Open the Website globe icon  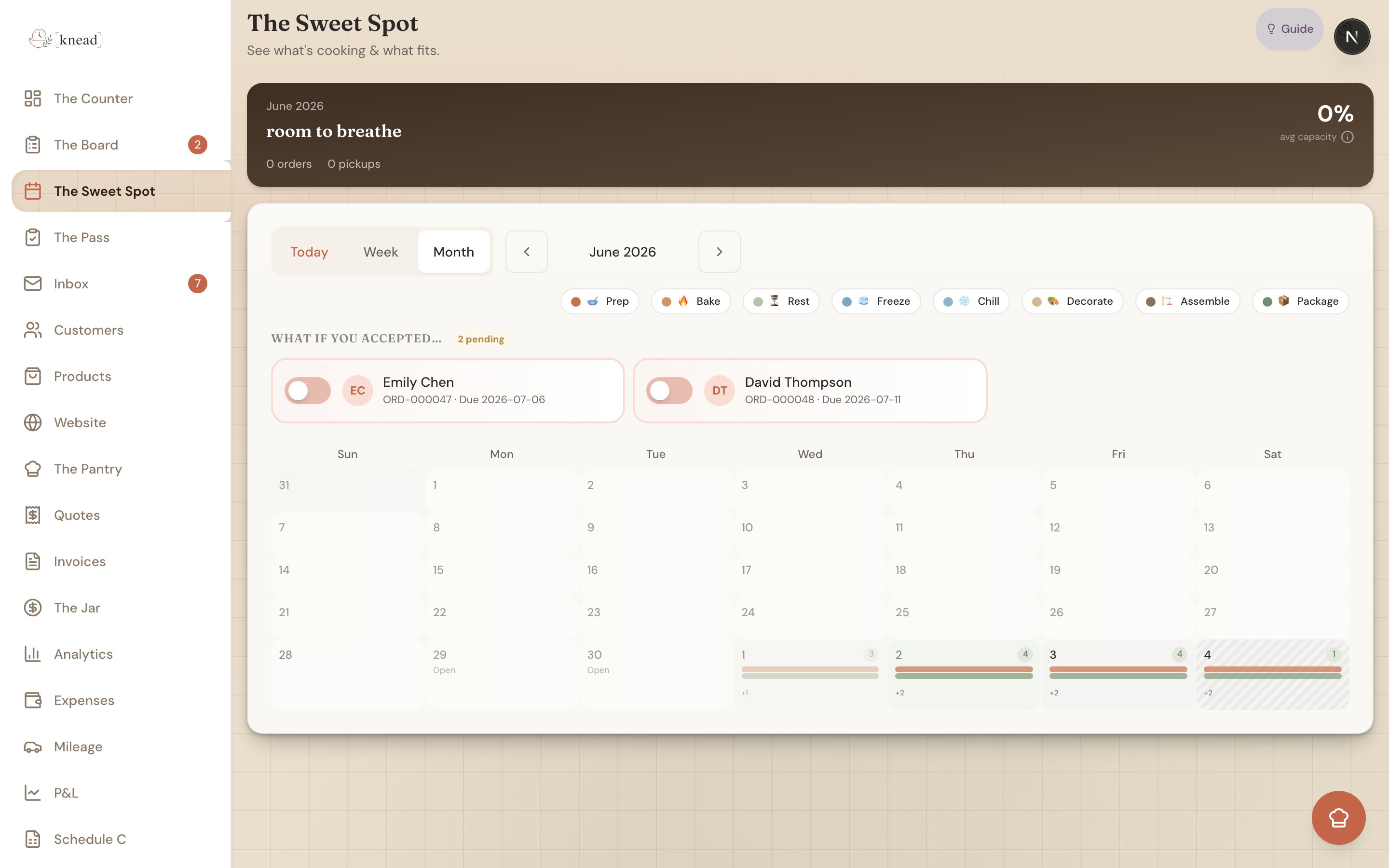[33, 422]
